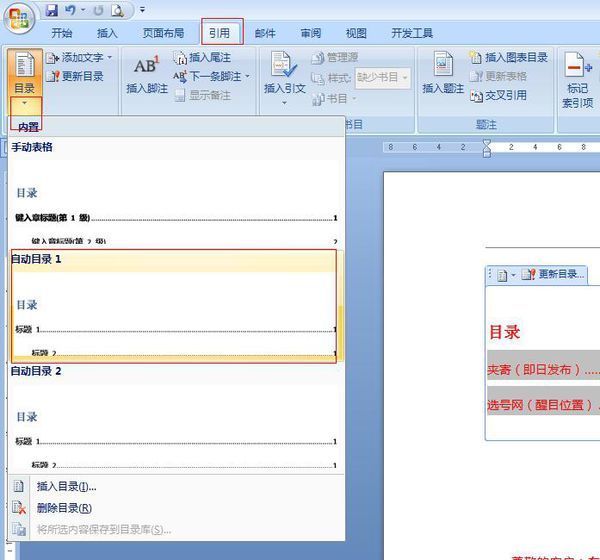The height and width of the screenshot is (560, 600).
Task: Open the undo history dropdown arrow
Action: pyautogui.click(x=83, y=10)
